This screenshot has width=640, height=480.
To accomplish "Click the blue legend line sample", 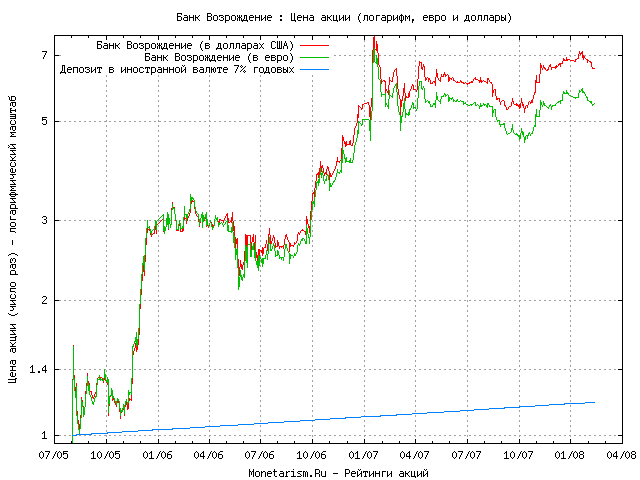I will pos(314,70).
